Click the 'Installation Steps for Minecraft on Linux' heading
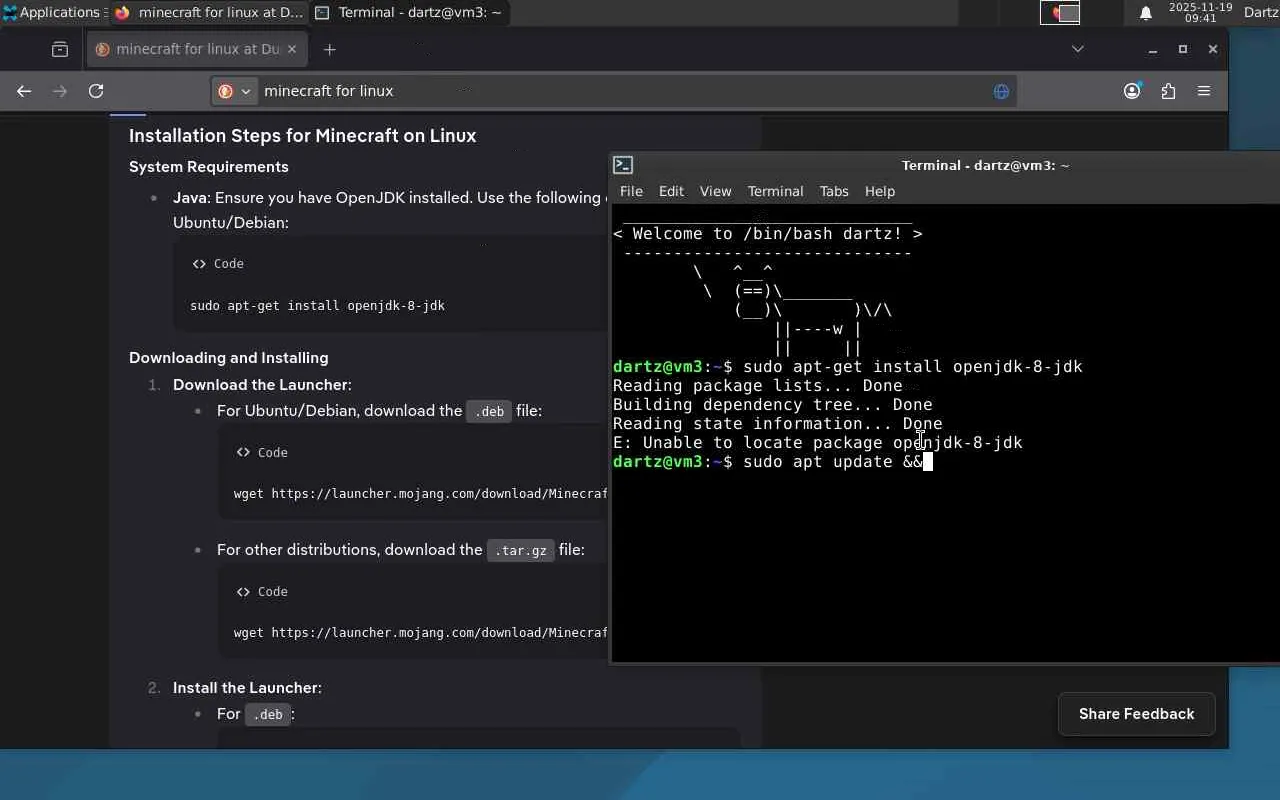Viewport: 1280px width, 800px height. click(x=302, y=136)
